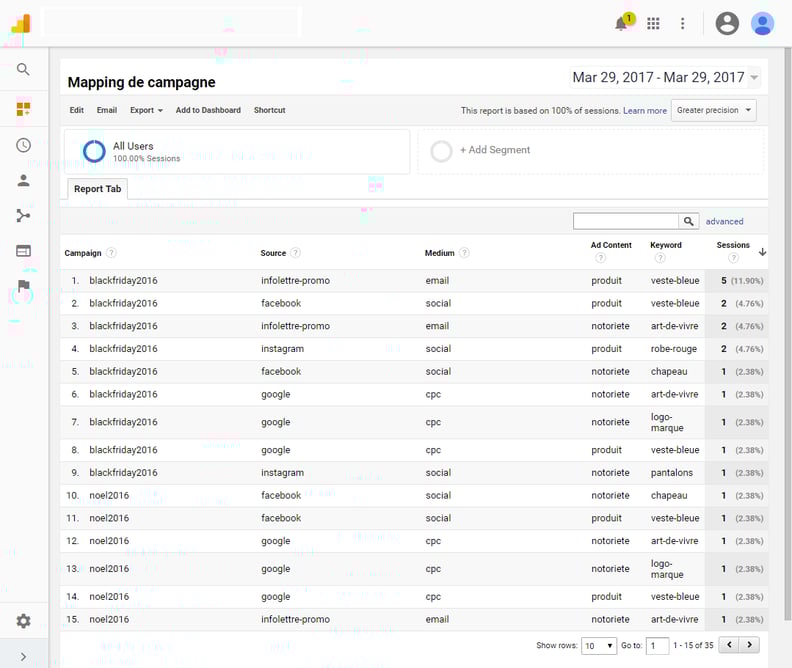Image resolution: width=792 pixels, height=668 pixels.
Task: Open the Google apps grid
Action: click(x=654, y=24)
